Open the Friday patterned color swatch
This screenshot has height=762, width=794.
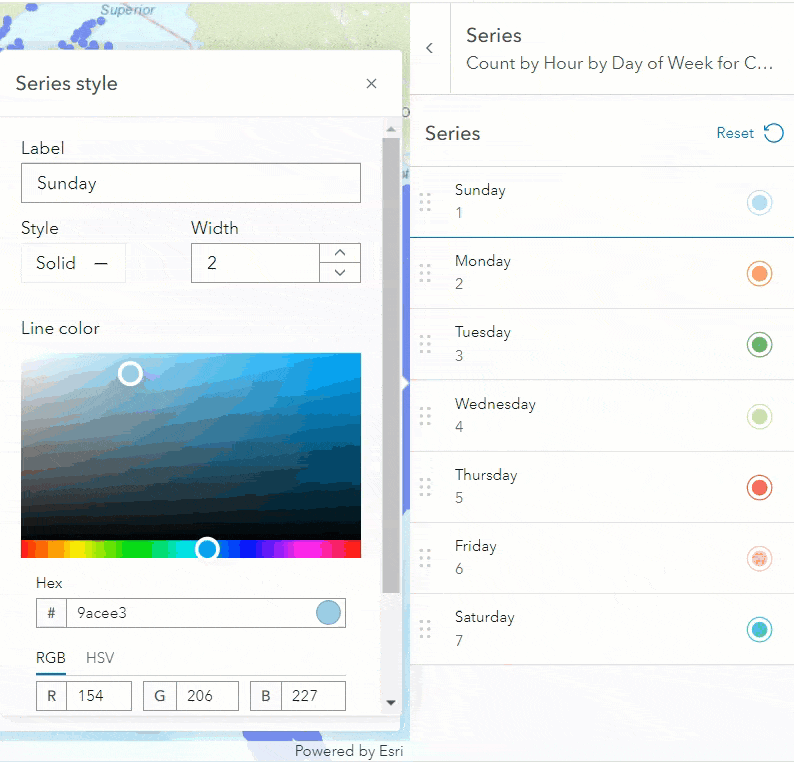[x=759, y=558]
